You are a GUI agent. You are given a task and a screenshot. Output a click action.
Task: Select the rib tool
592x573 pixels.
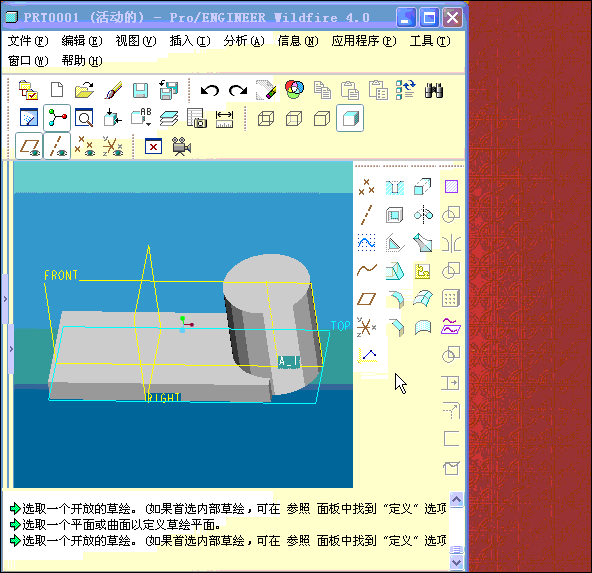pyautogui.click(x=395, y=243)
